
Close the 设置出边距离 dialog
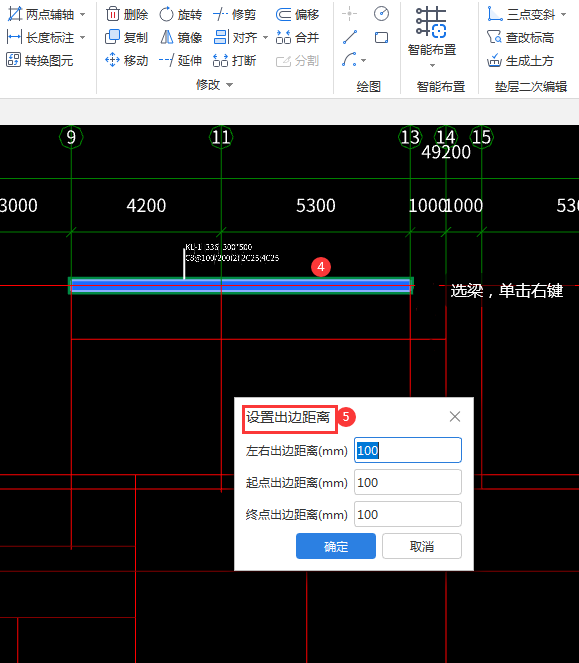(x=455, y=416)
